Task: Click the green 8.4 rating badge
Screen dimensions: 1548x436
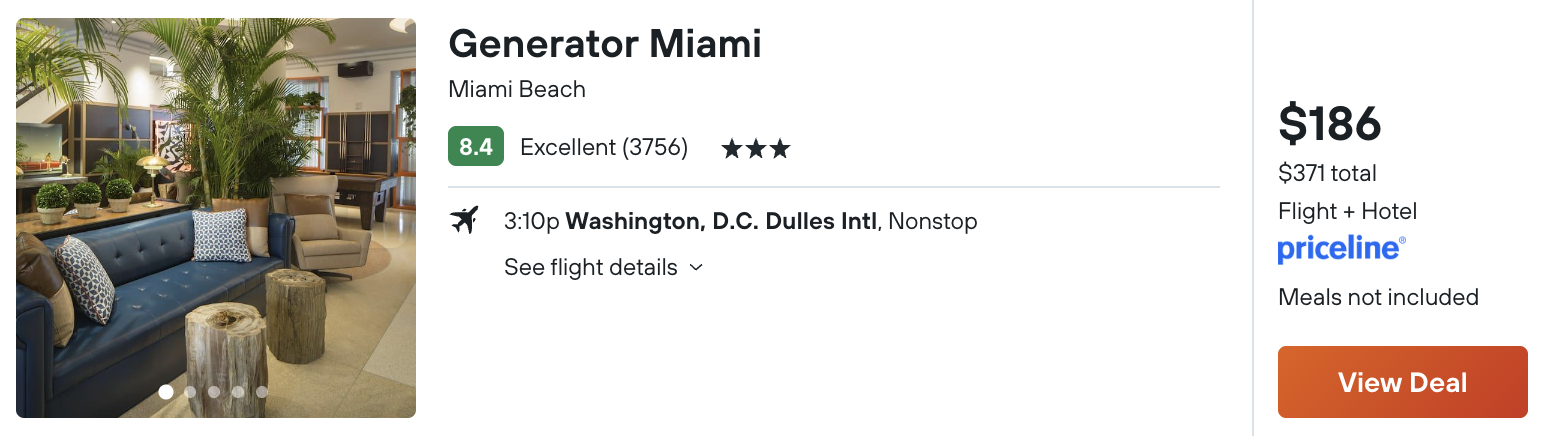Action: [476, 147]
